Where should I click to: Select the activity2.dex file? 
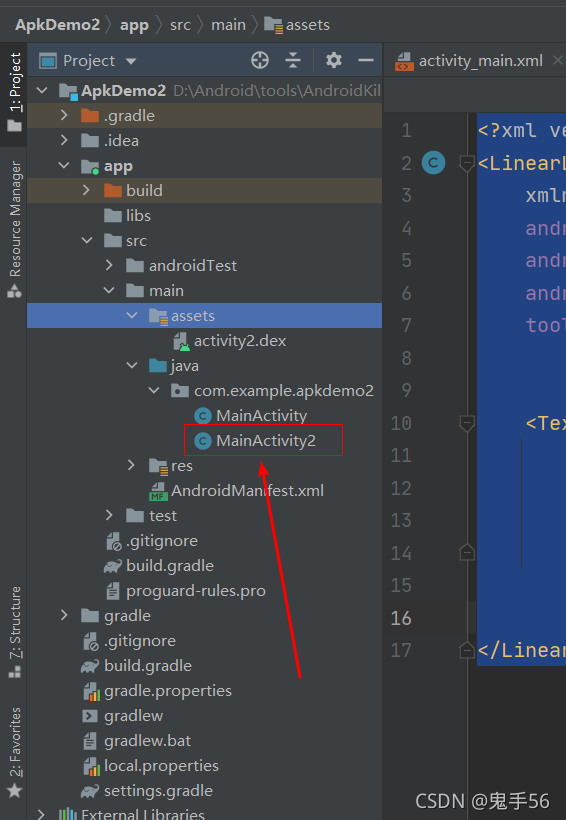coord(240,341)
